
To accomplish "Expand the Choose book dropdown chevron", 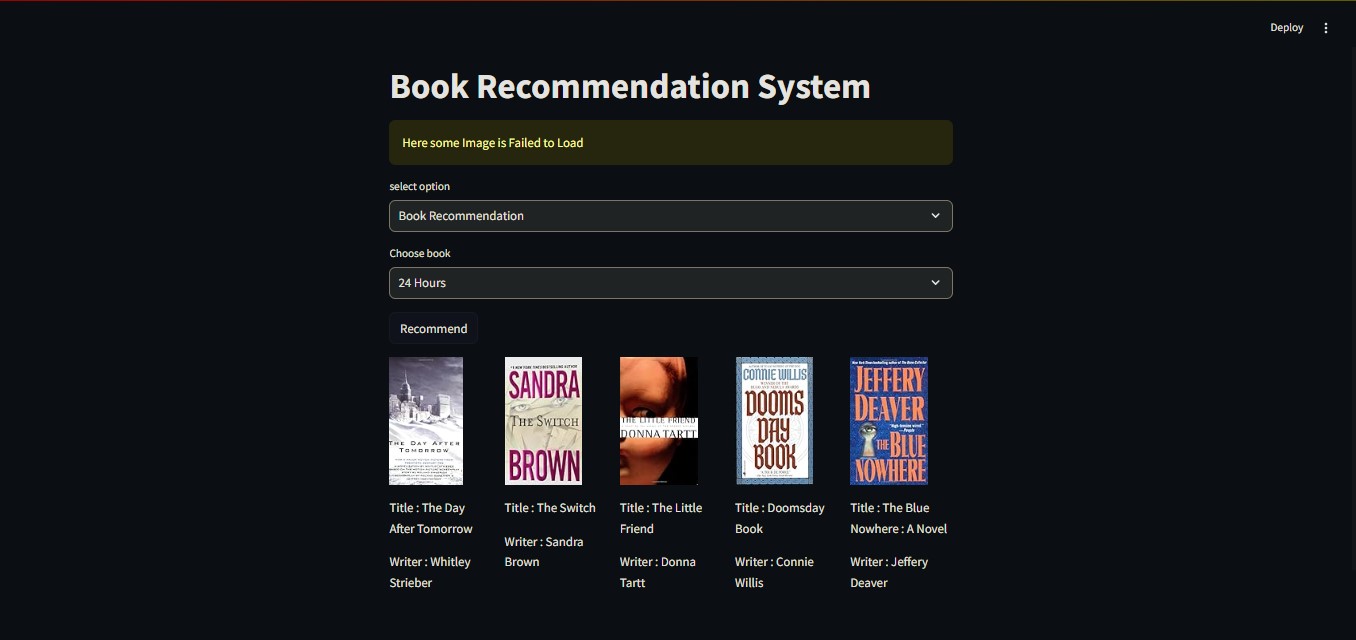I will click(x=936, y=283).
